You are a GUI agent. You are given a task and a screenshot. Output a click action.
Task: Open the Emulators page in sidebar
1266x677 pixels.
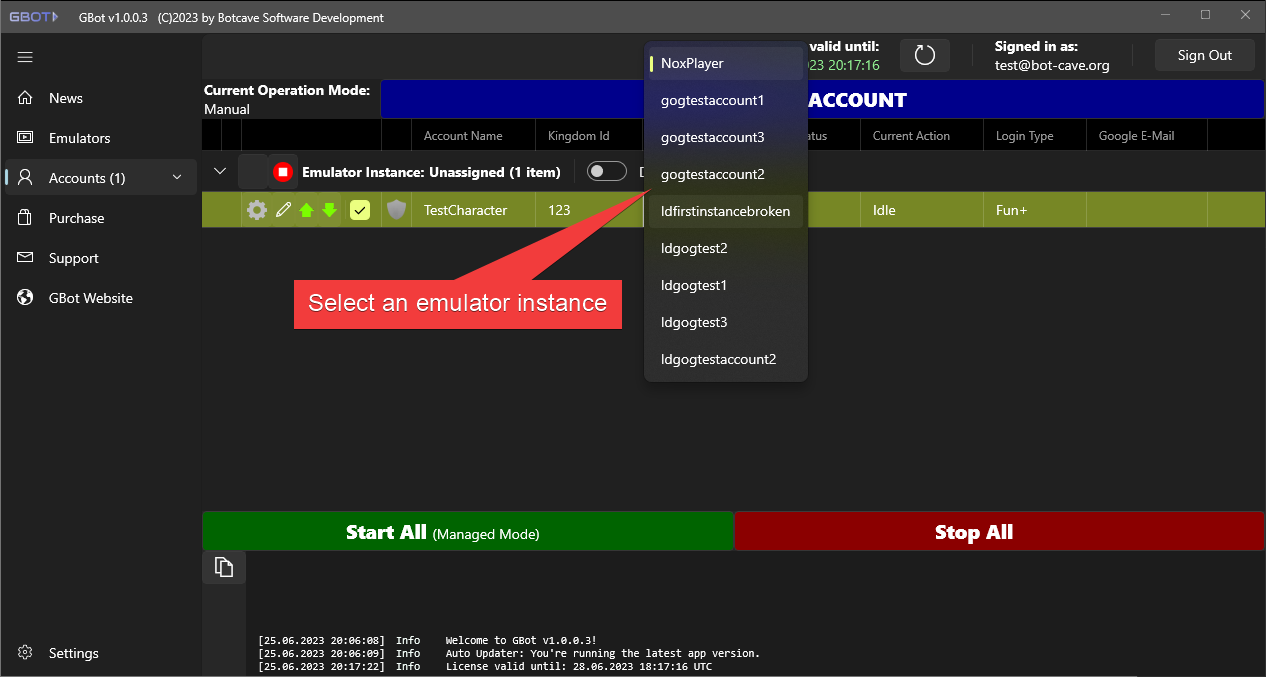pos(79,138)
